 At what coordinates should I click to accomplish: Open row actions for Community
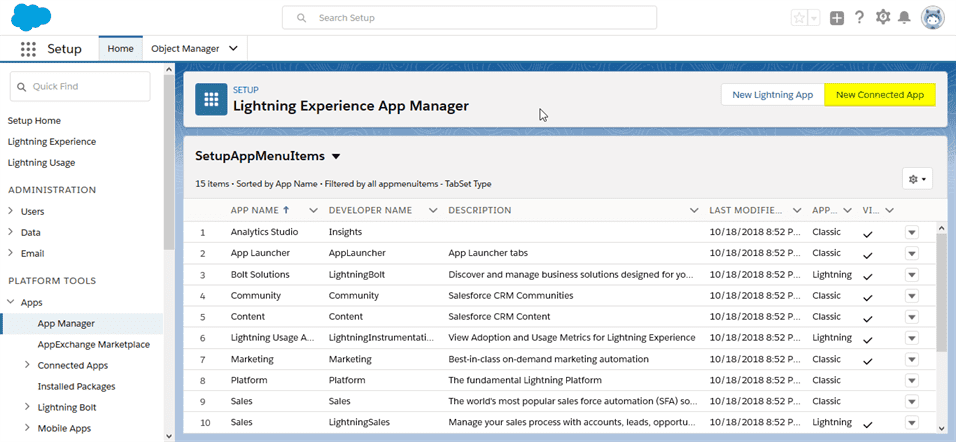pyautogui.click(x=911, y=296)
